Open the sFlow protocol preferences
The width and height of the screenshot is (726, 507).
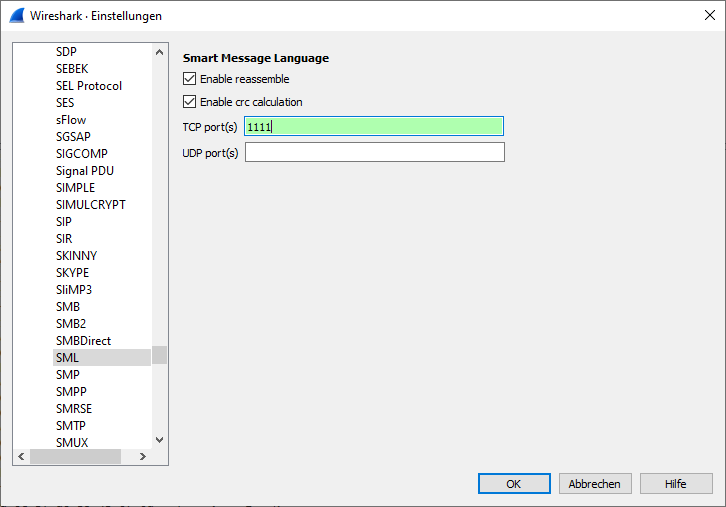tap(71, 120)
